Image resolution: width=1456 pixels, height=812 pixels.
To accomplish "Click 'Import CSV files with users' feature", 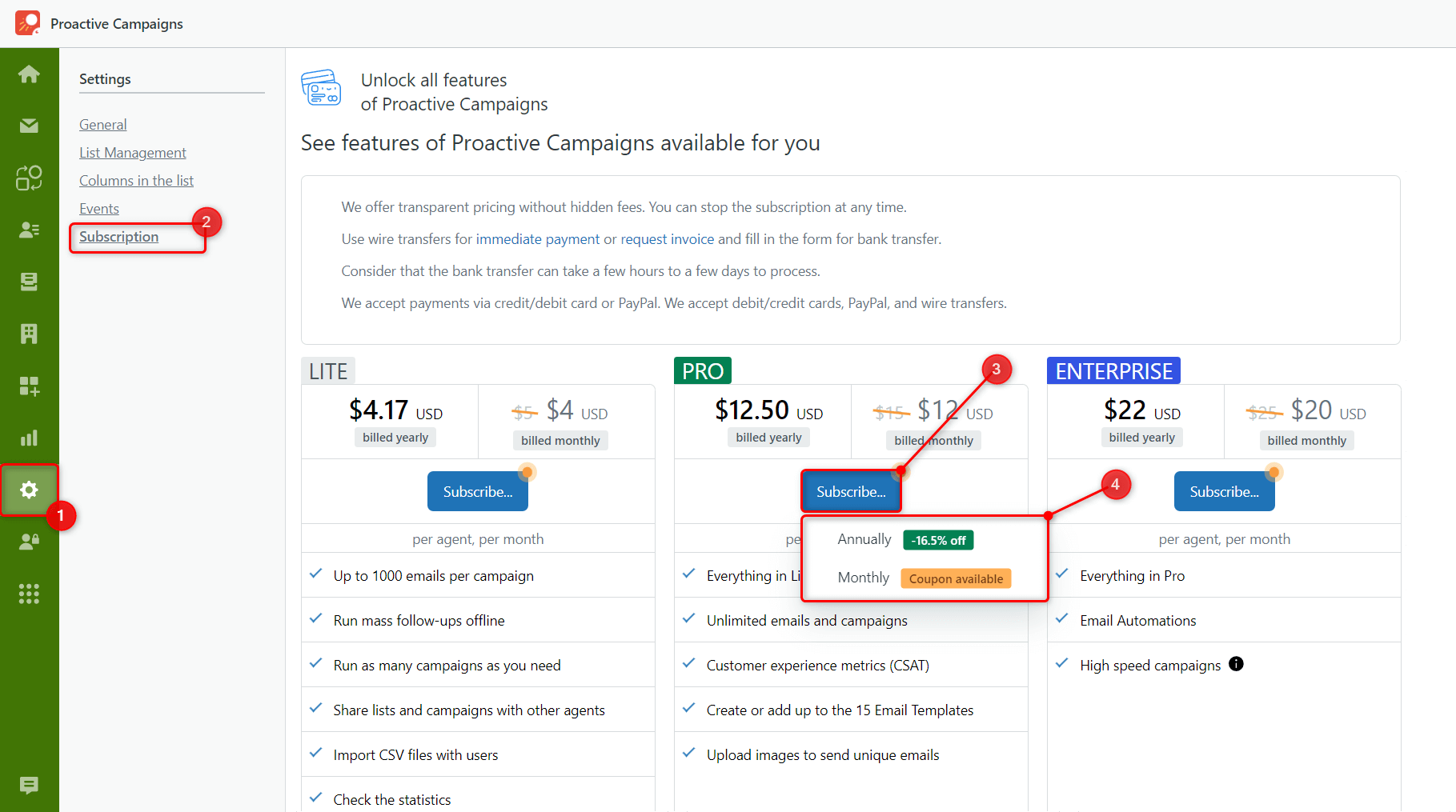I will [x=415, y=755].
